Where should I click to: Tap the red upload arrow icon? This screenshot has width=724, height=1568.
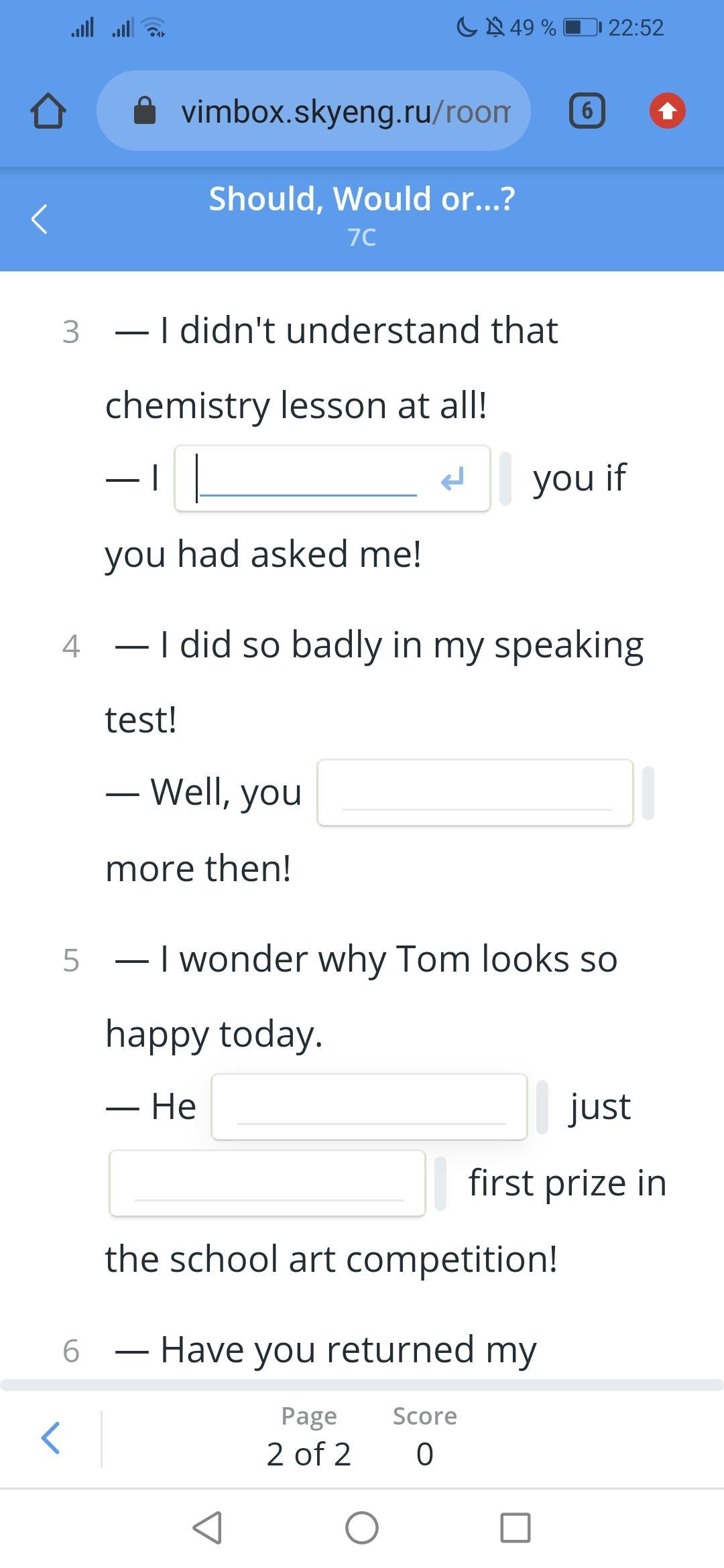click(x=667, y=111)
